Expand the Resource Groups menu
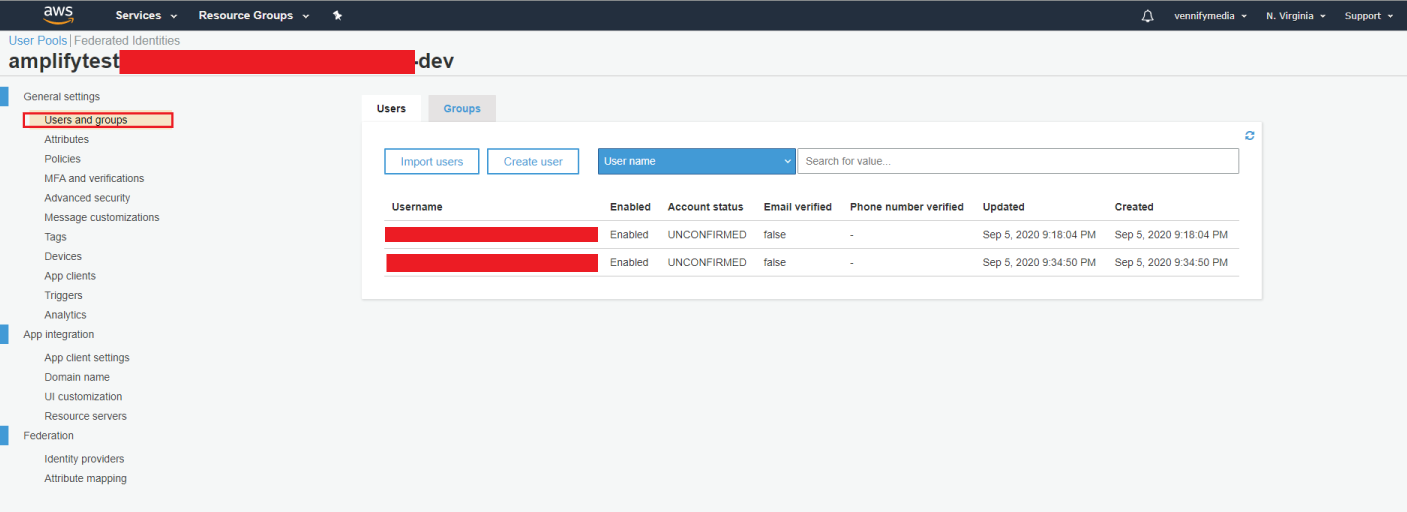 (254, 15)
